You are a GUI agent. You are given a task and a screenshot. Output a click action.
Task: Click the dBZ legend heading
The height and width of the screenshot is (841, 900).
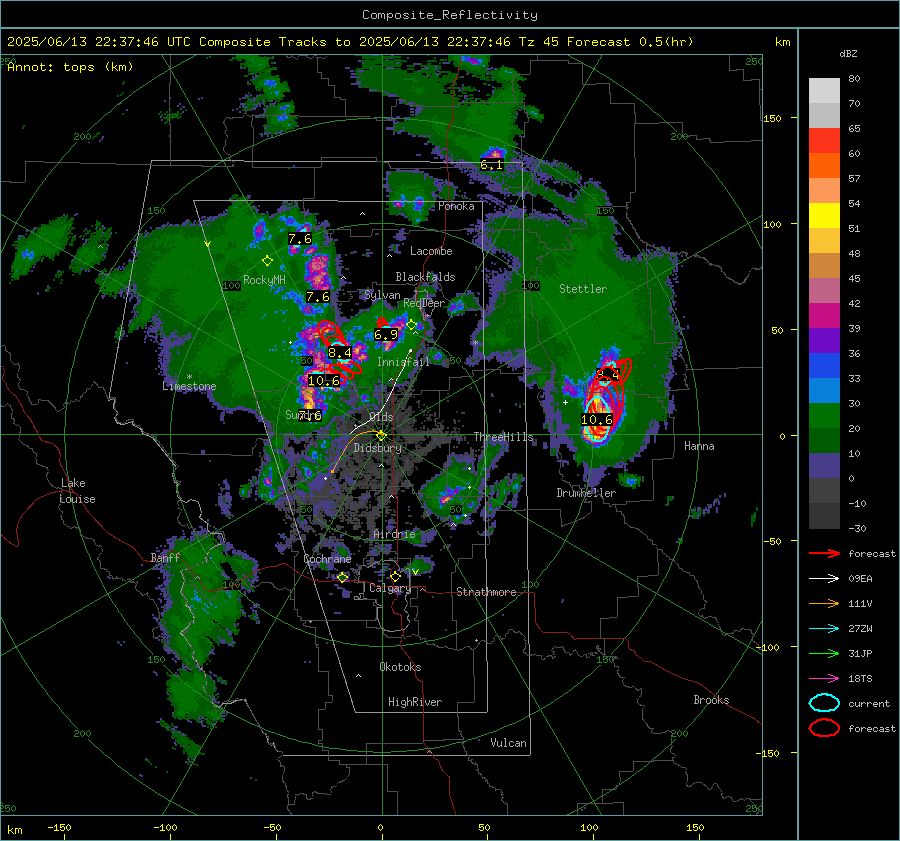848,54
